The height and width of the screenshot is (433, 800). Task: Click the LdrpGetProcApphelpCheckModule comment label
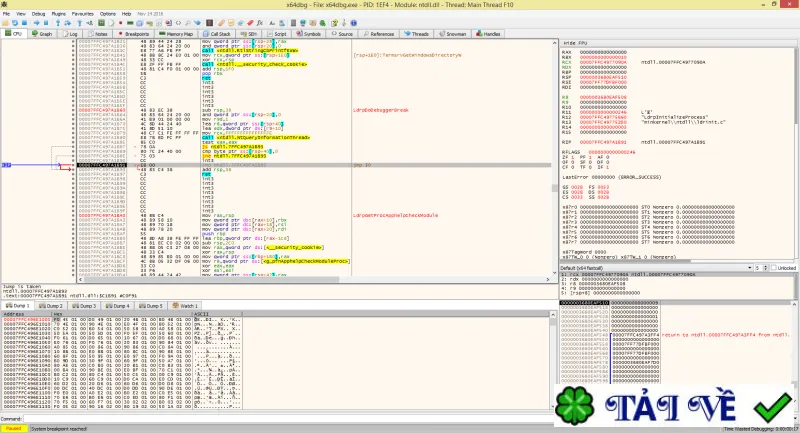395,215
